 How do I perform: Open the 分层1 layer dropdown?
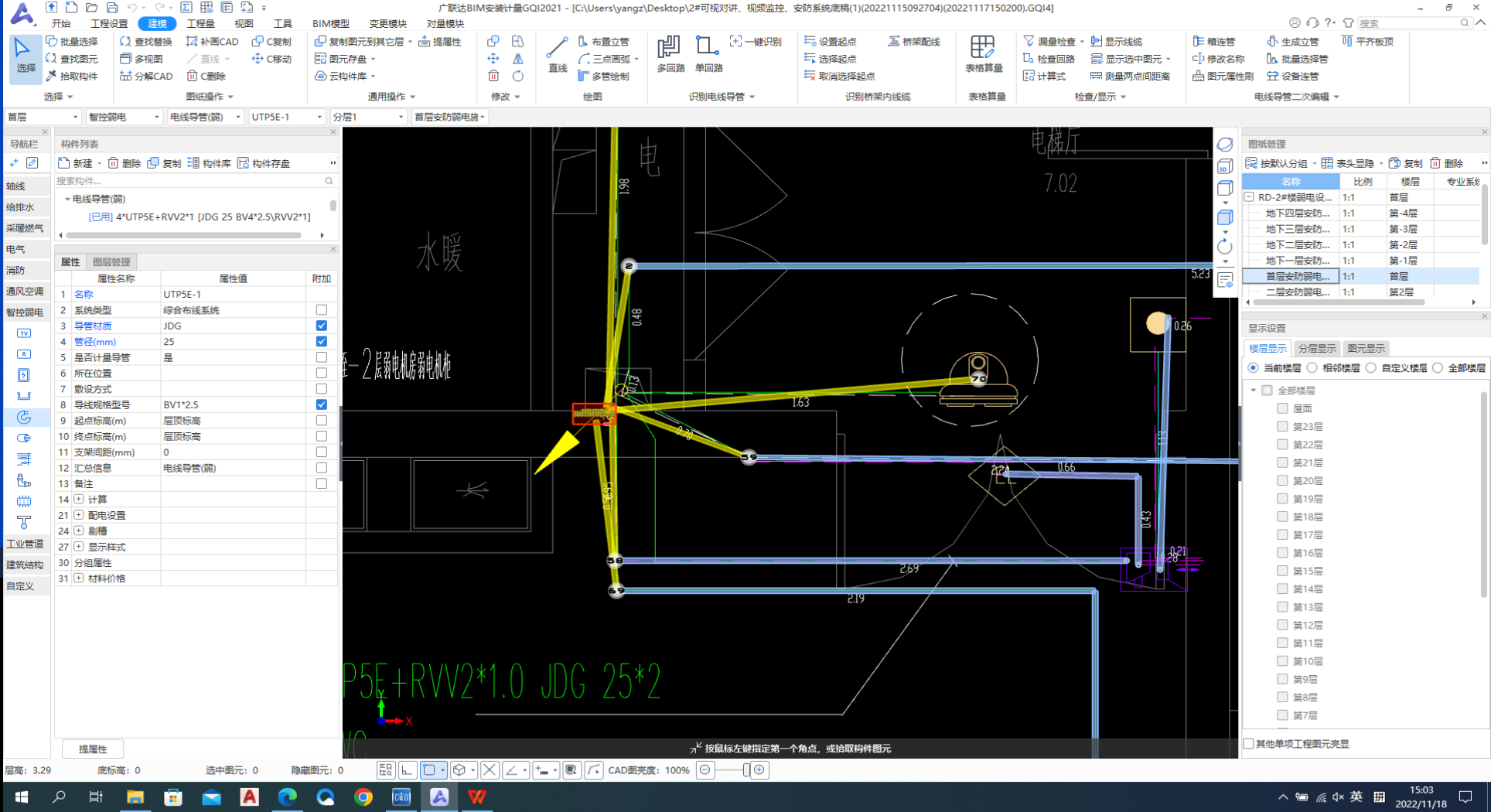(x=368, y=117)
